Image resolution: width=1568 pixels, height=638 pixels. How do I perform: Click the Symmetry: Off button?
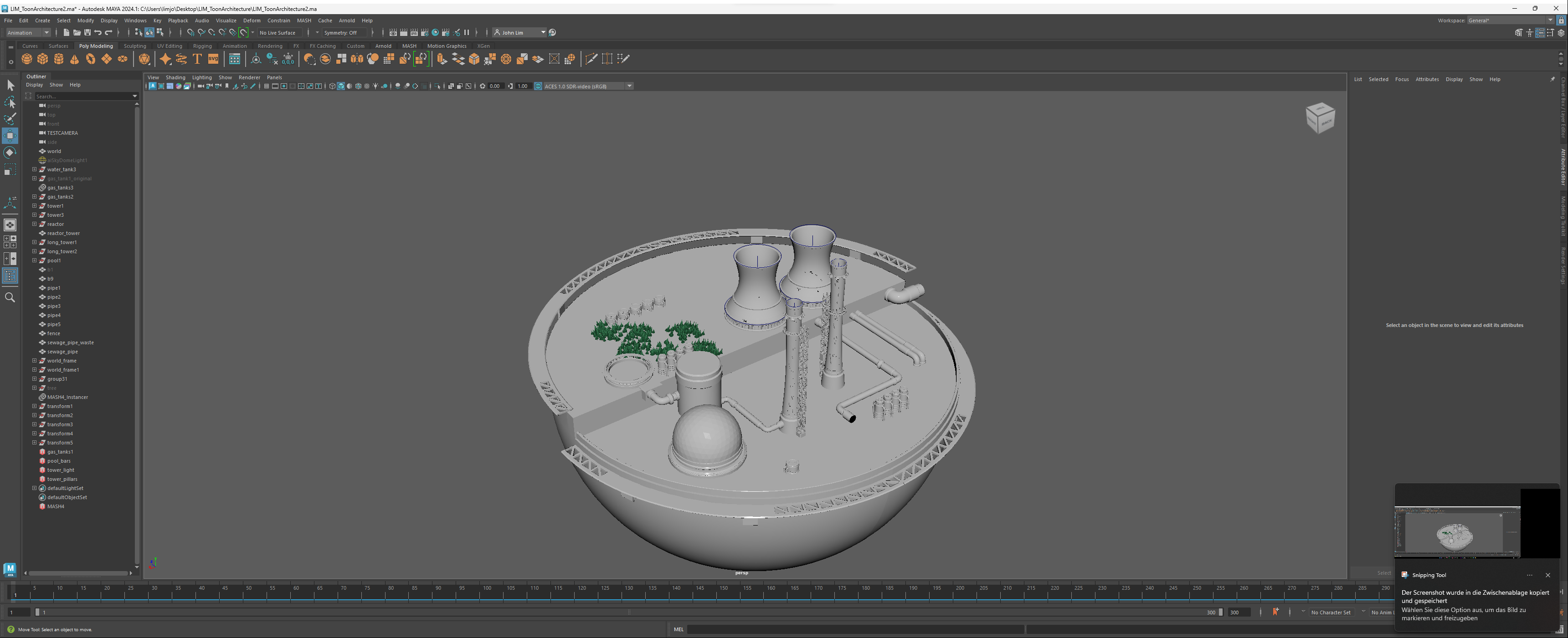click(345, 33)
